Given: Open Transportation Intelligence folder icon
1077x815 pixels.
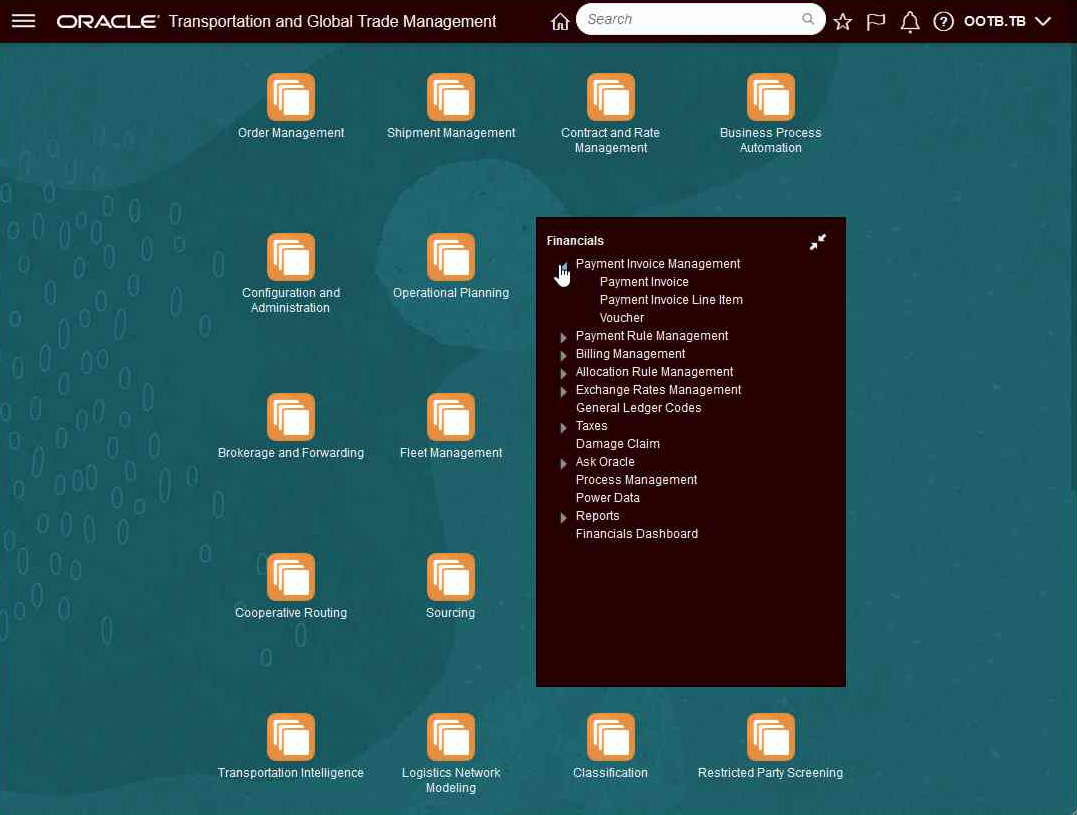Looking at the screenshot, I should (291, 737).
